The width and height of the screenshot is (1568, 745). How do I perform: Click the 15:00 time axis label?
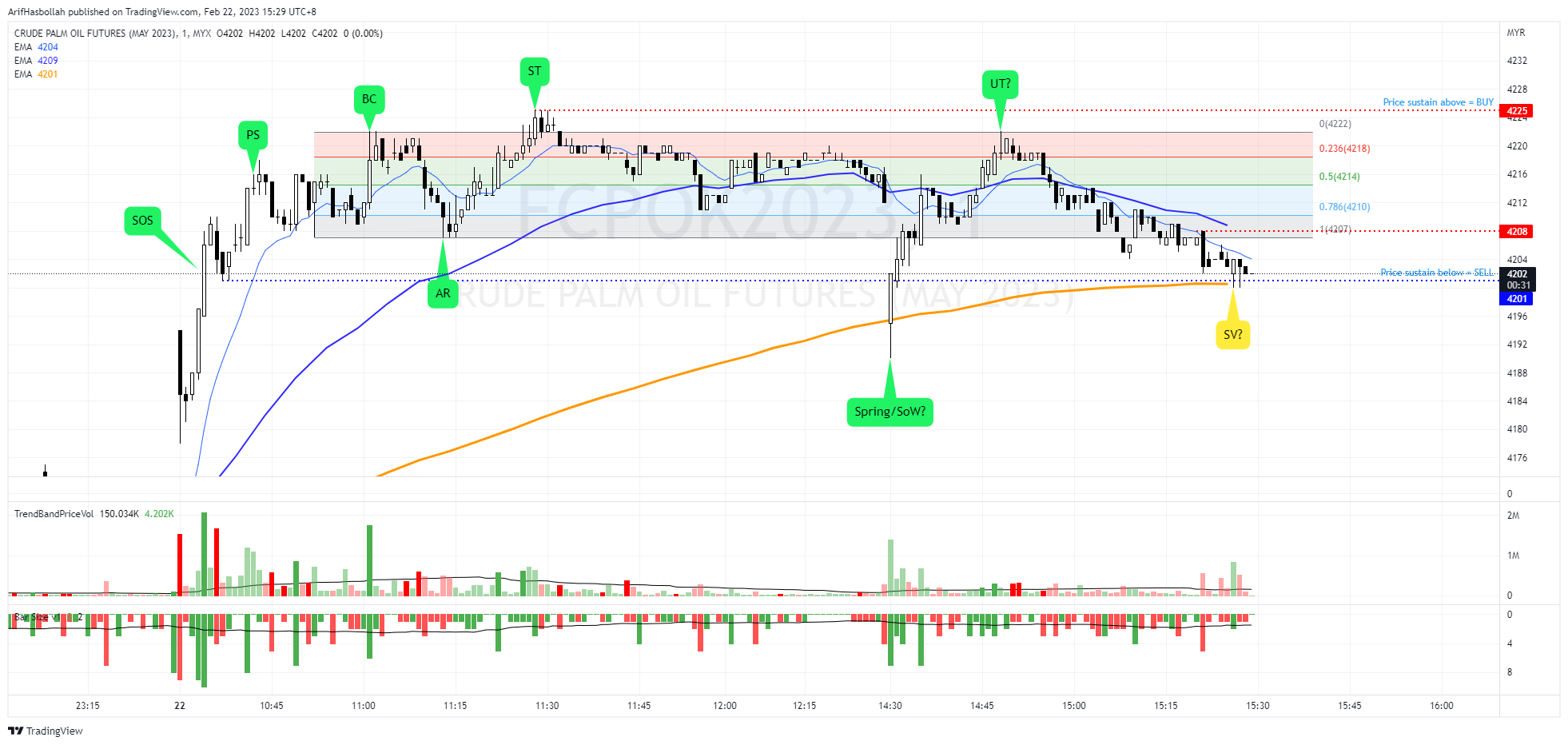[x=1074, y=706]
